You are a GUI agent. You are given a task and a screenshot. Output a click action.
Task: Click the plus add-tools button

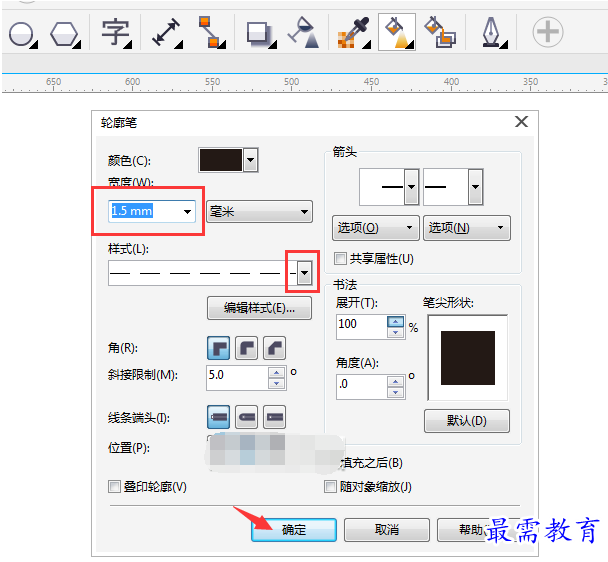548,32
